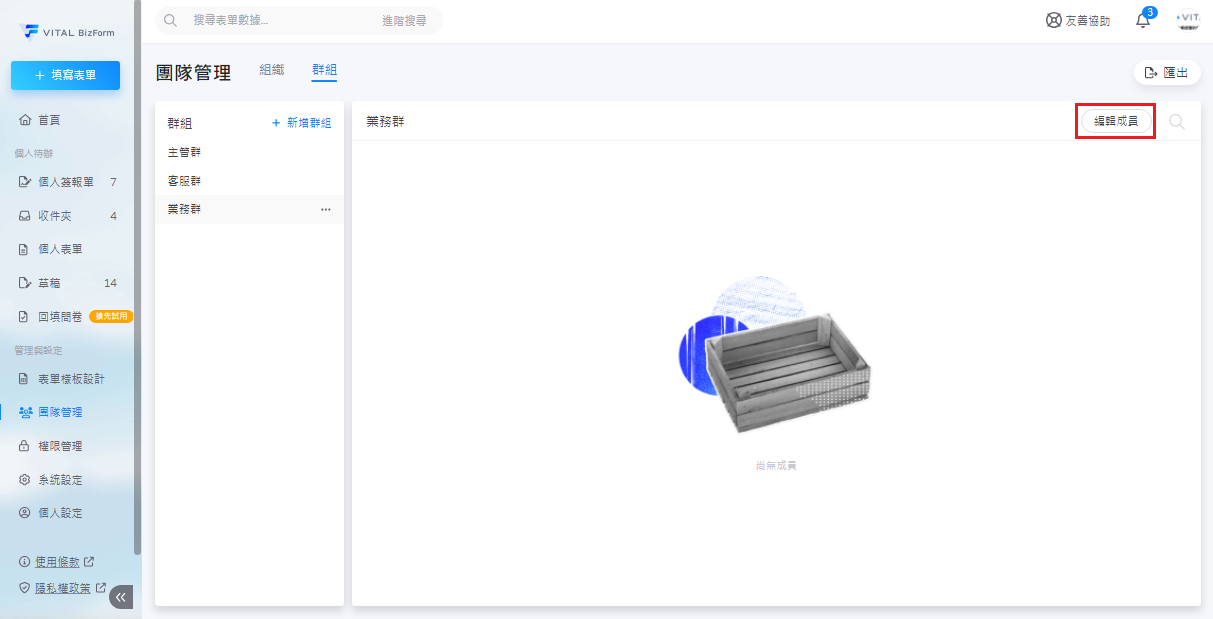Click the 搜尋表單數據 search field
The height and width of the screenshot is (619, 1213).
point(270,20)
